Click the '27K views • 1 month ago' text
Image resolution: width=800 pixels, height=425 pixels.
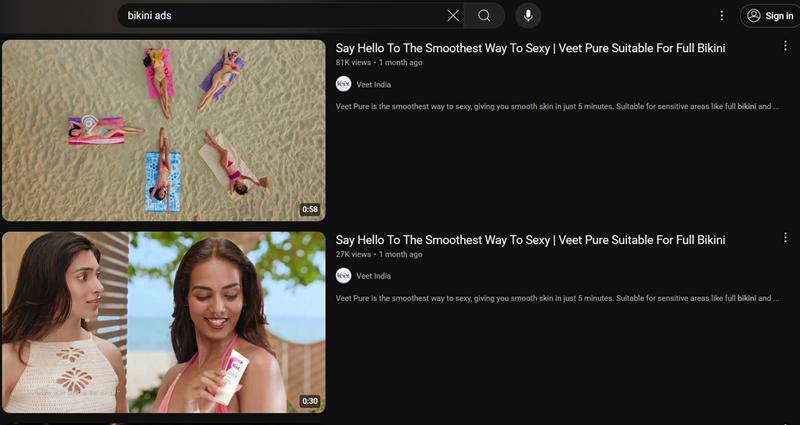click(379, 254)
